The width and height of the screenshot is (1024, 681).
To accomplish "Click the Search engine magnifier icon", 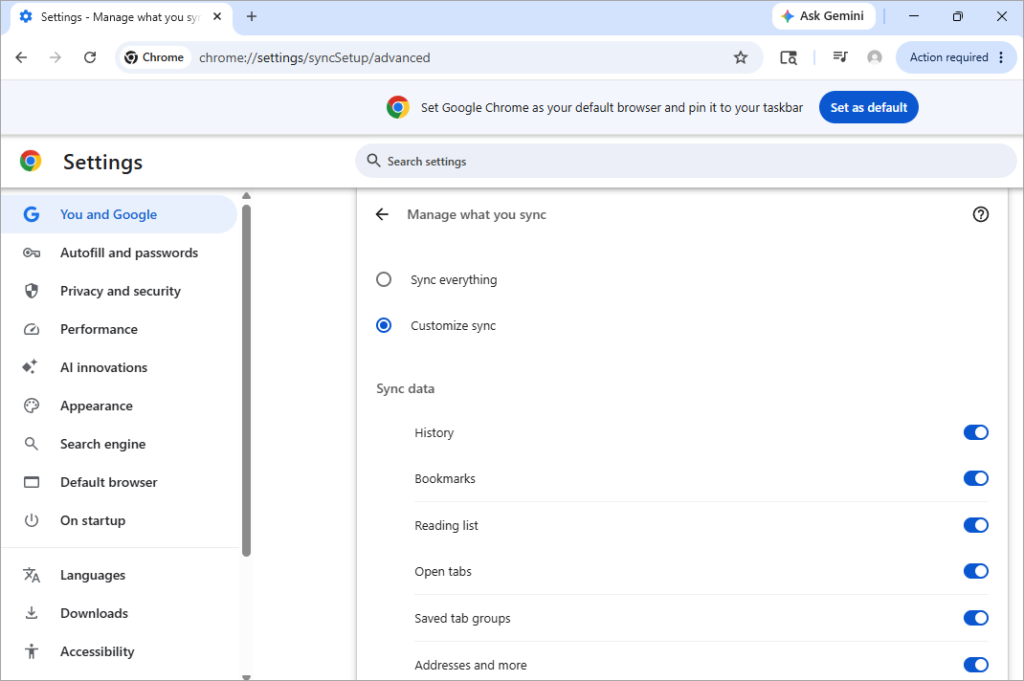I will [31, 444].
